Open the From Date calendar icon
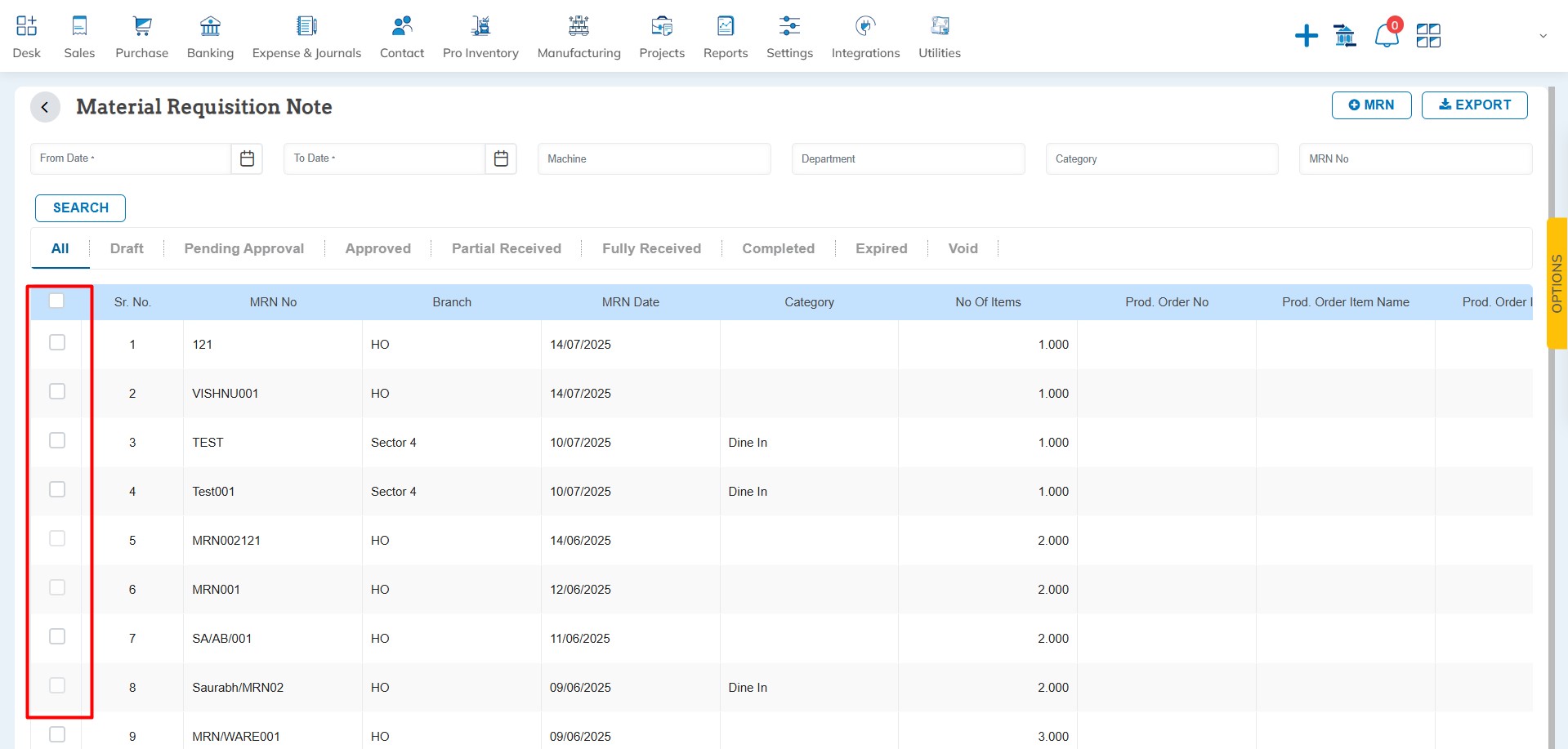 [247, 158]
